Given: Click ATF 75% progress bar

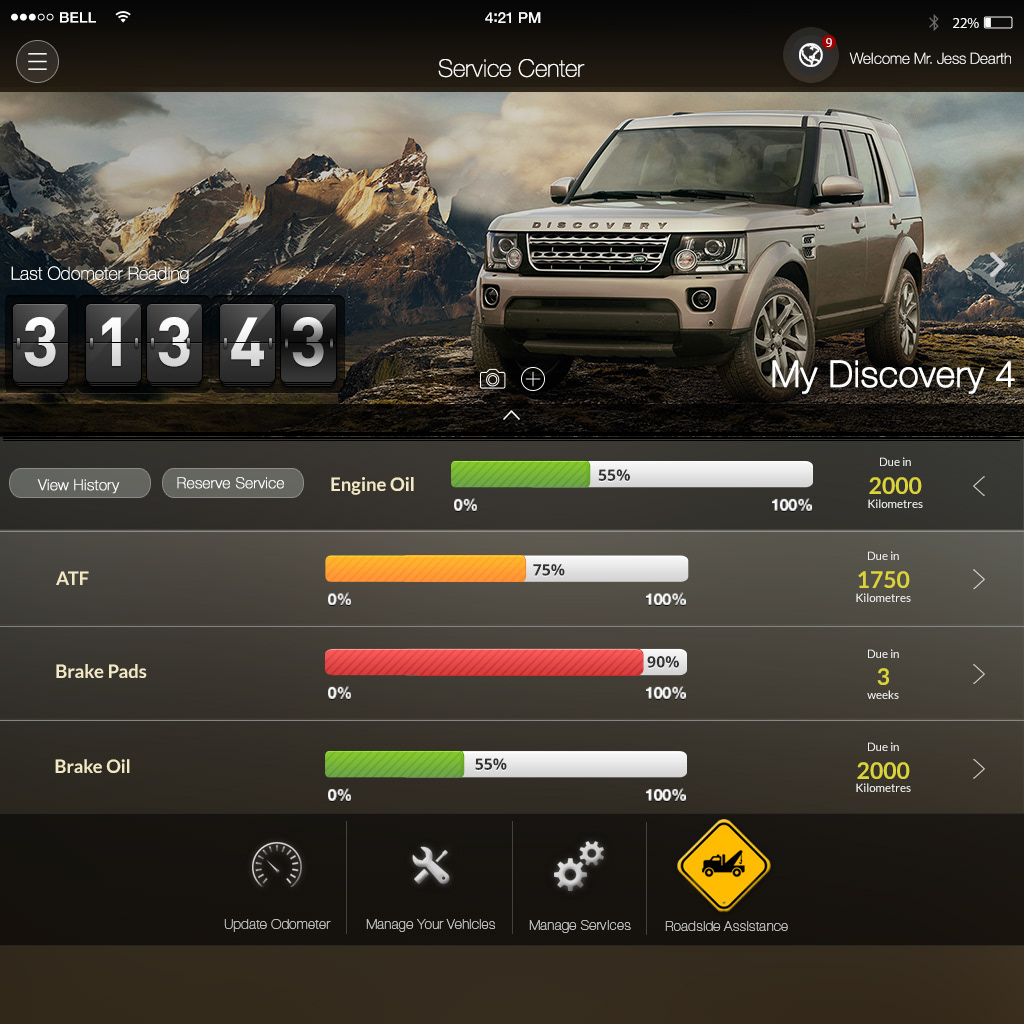Looking at the screenshot, I should (x=506, y=569).
